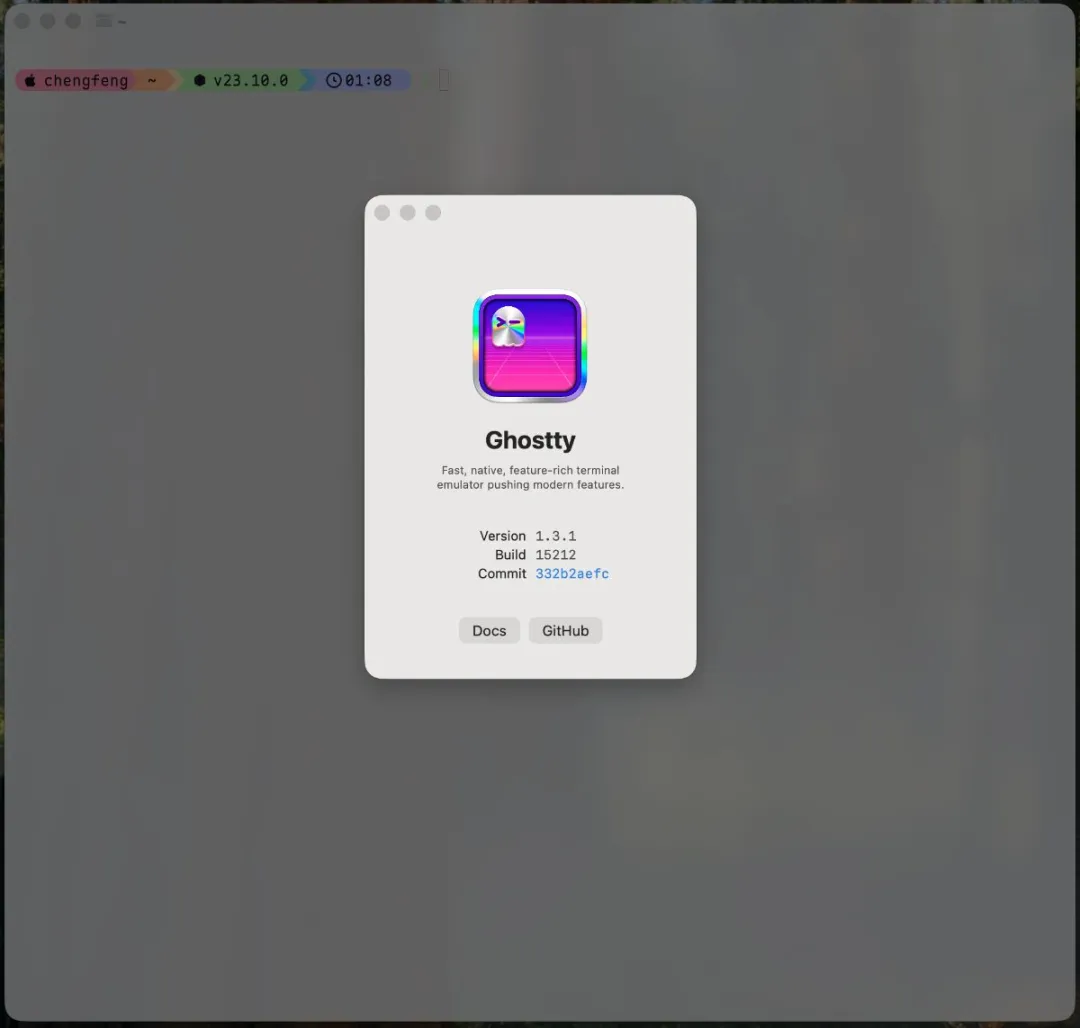1080x1028 pixels.
Task: Click the Ghostty description text
Action: (530, 477)
